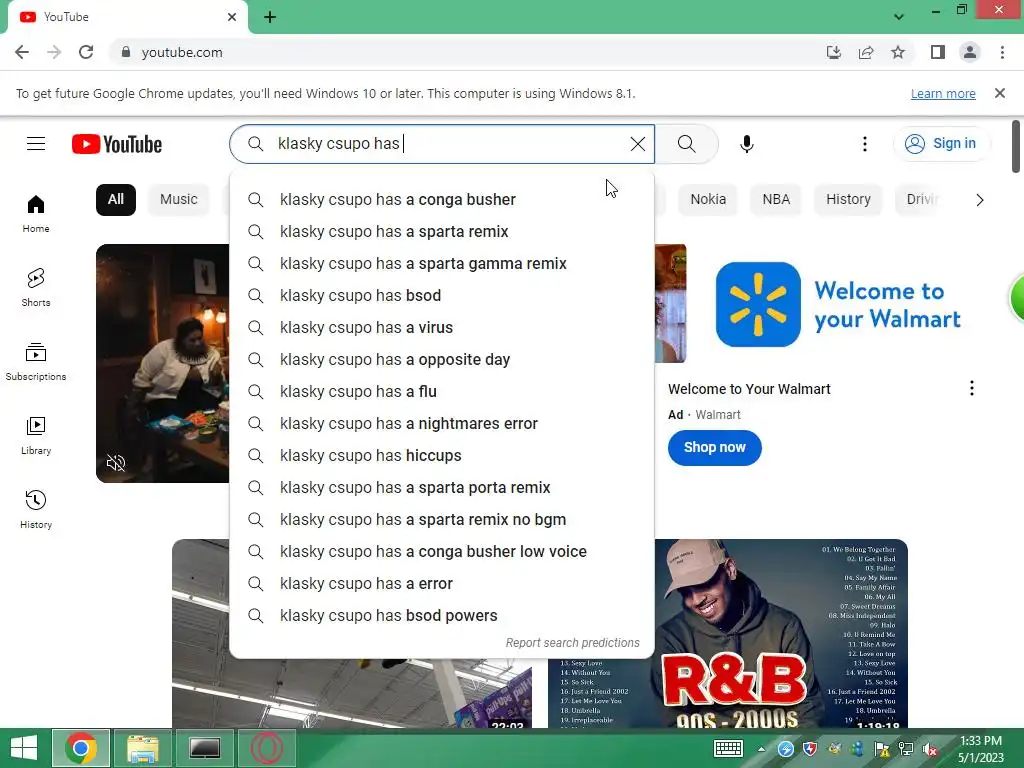Clear the search text with the X icon
Viewport: 1024px width, 768px height.
pyautogui.click(x=637, y=144)
